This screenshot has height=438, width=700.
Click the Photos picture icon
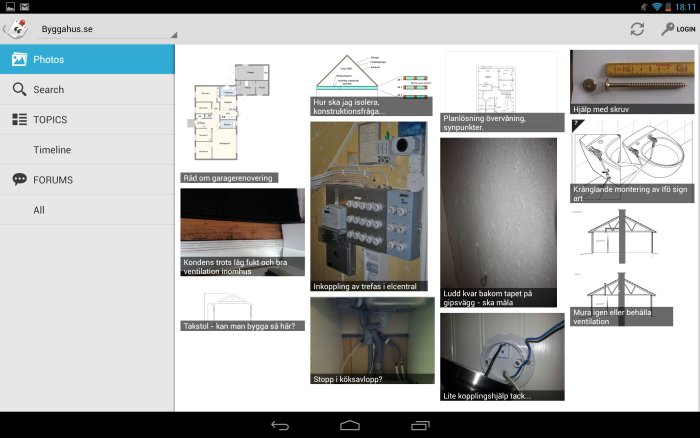pos(19,59)
